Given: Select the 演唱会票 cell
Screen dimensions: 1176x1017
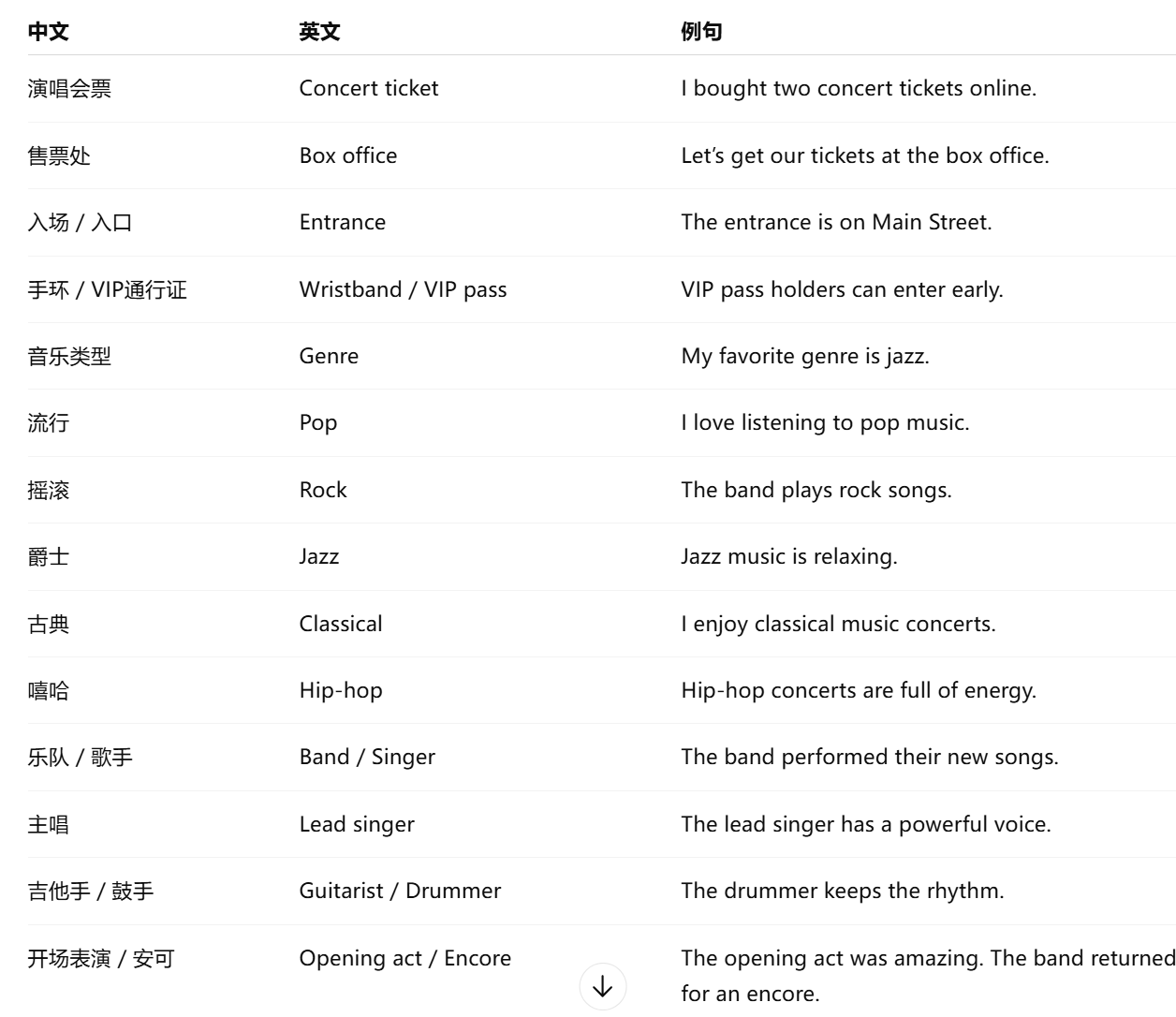Looking at the screenshot, I should tap(69, 89).
